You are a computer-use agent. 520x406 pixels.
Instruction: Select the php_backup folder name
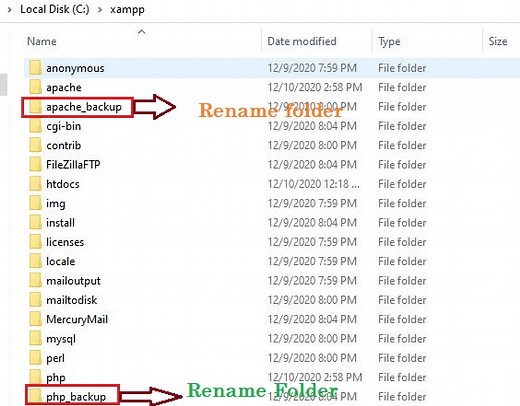(x=76, y=397)
